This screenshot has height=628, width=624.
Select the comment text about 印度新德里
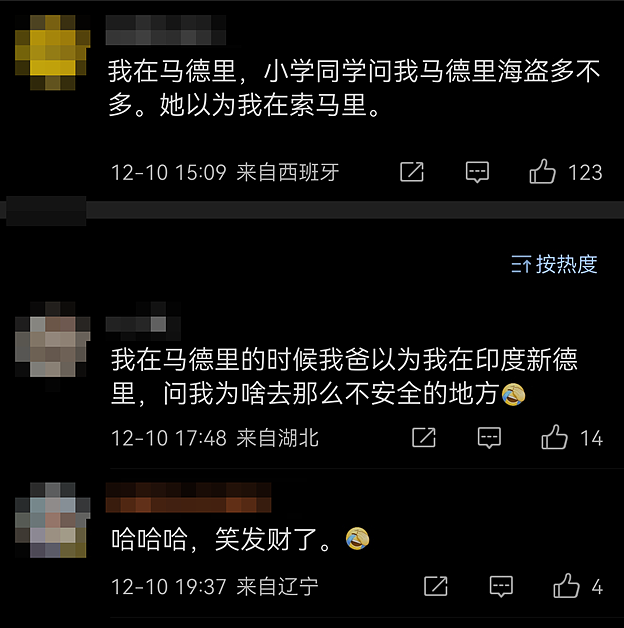click(344, 376)
